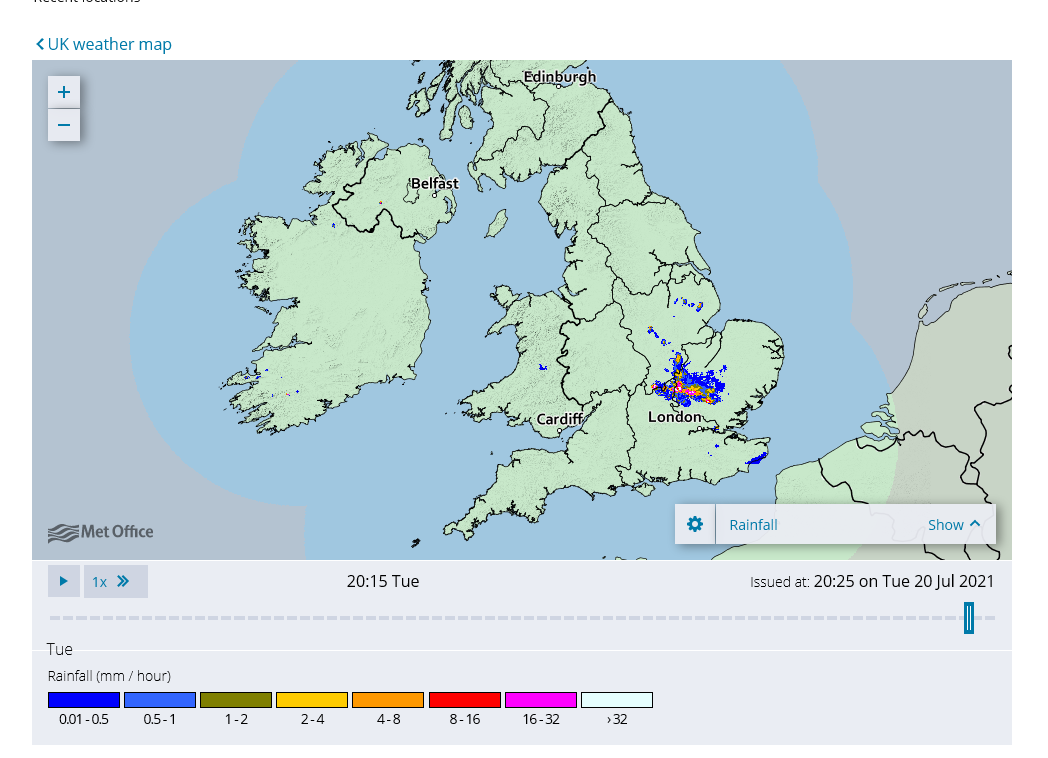Screen dimensions: 1048x758
Task: Click the timeline slider handle
Action: 968,618
